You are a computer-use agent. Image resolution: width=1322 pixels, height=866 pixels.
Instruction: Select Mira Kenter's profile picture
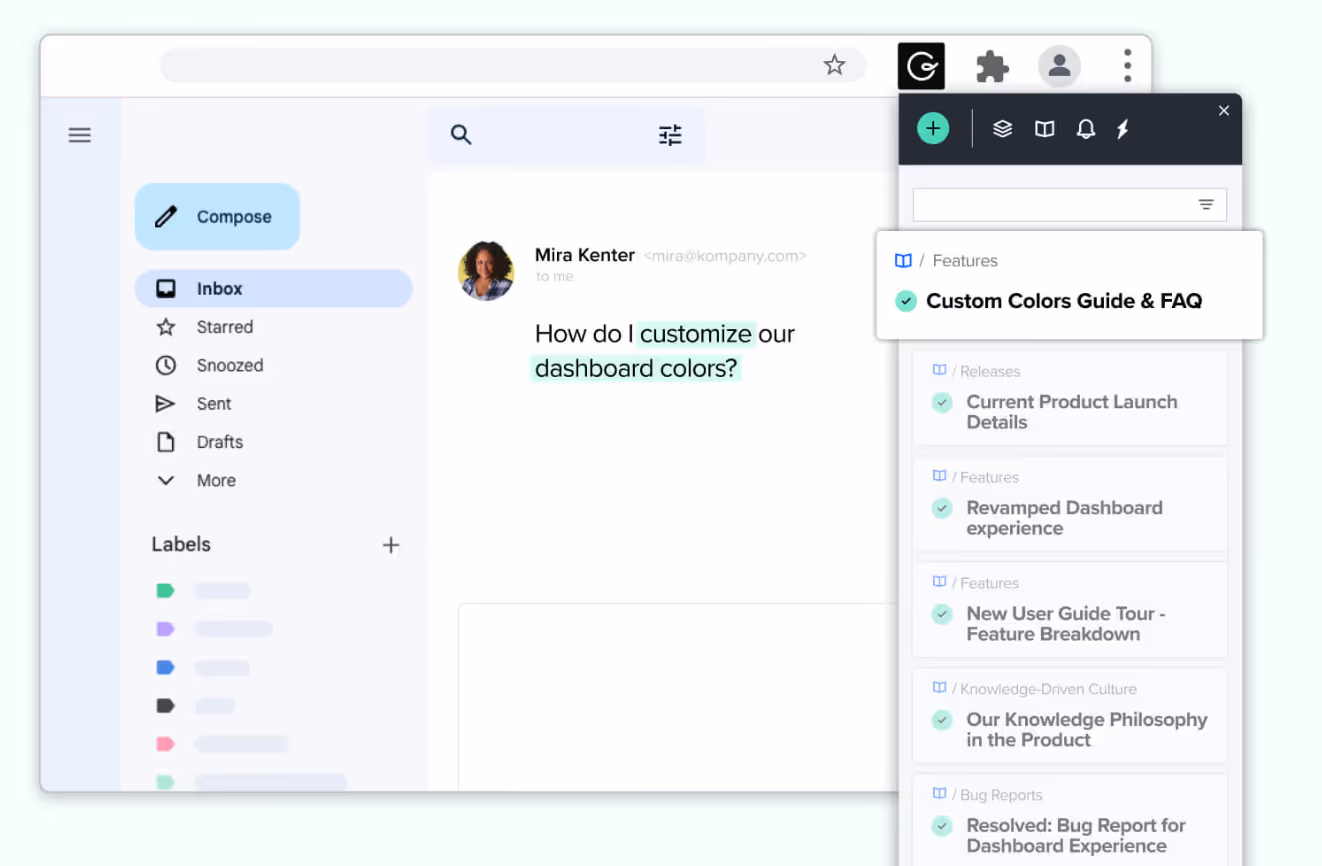point(486,270)
